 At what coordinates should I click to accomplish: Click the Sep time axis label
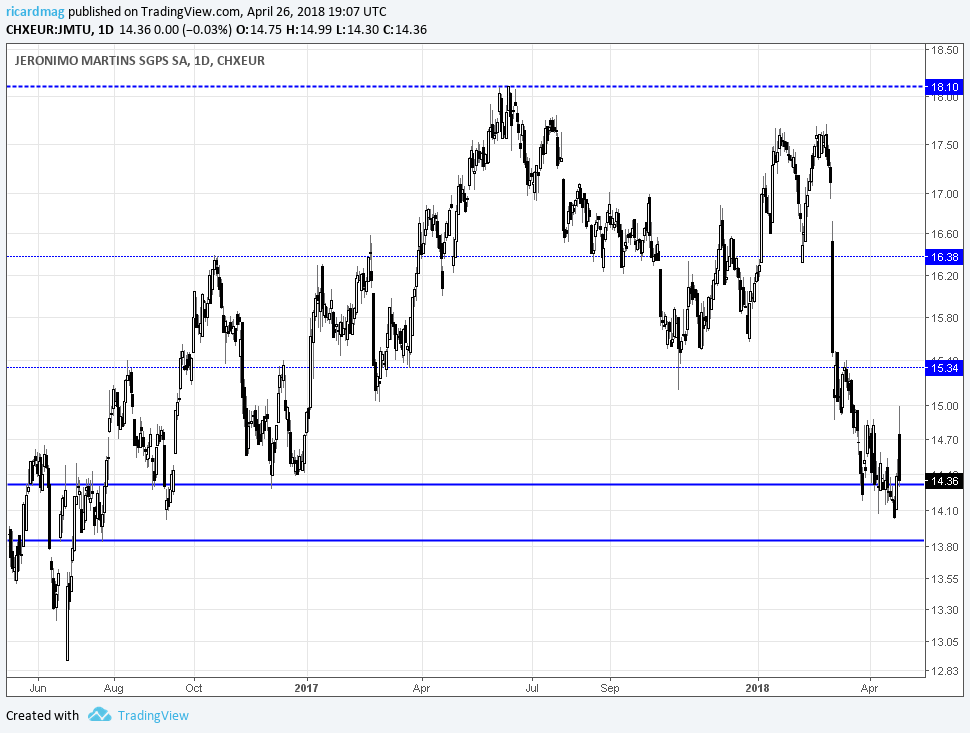pos(609,688)
